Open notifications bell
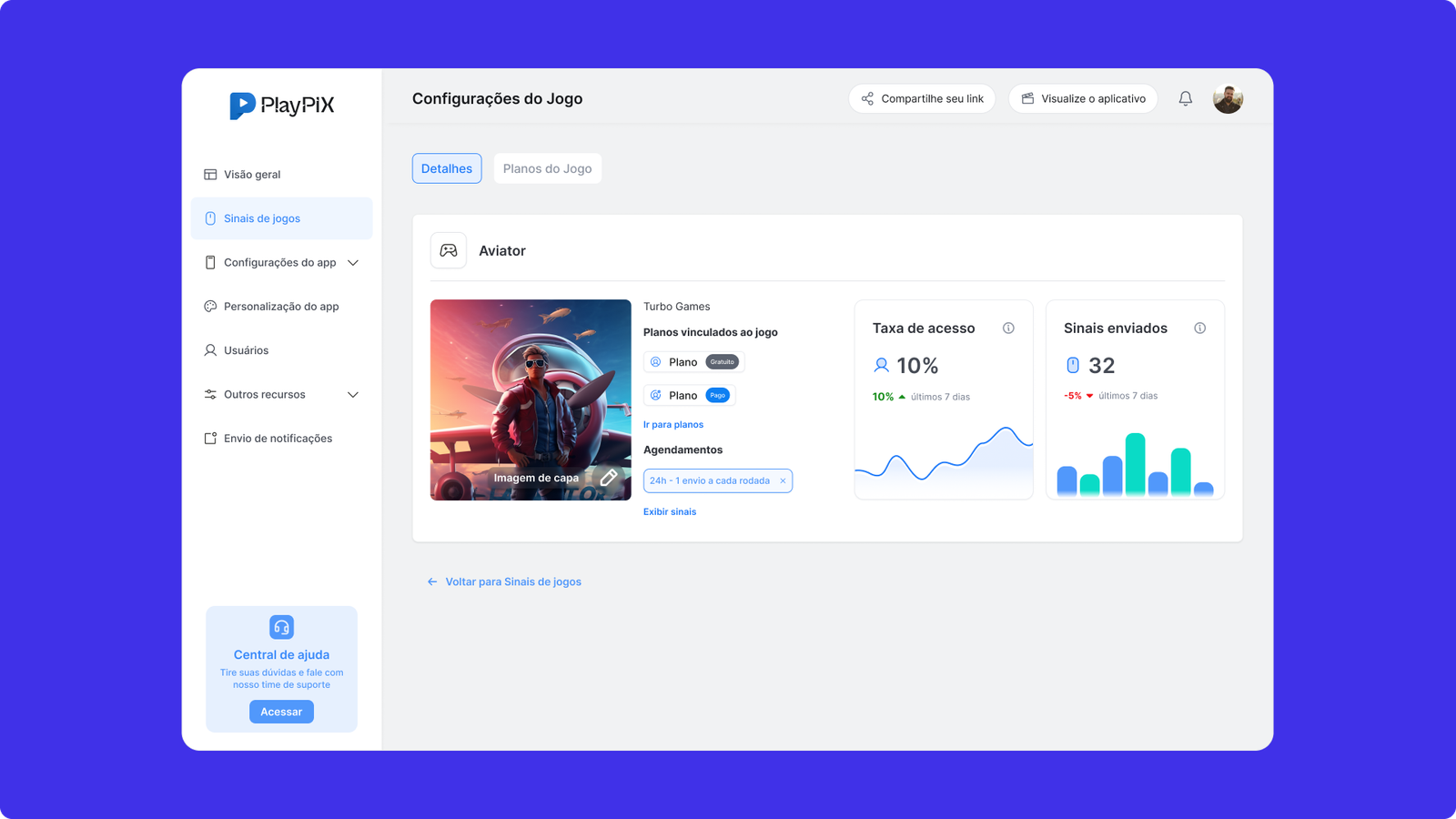1456x819 pixels. pyautogui.click(x=1186, y=98)
